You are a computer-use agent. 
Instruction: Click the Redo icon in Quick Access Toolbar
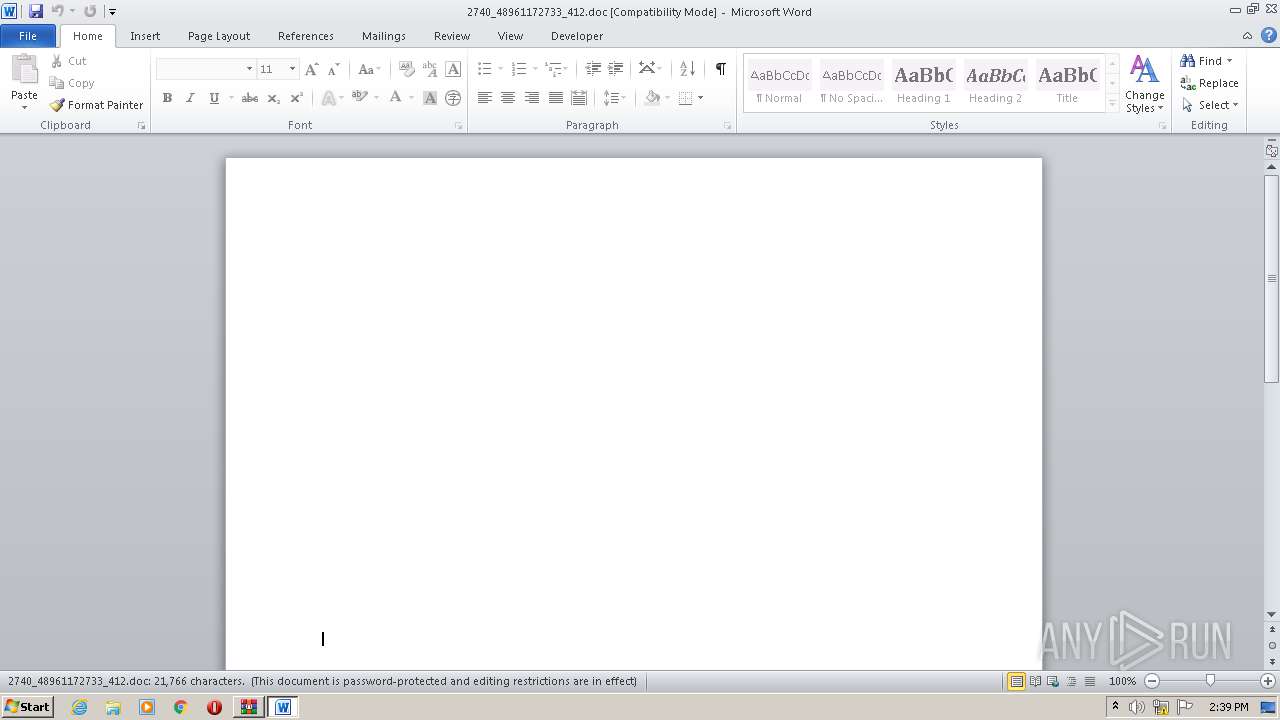point(90,11)
